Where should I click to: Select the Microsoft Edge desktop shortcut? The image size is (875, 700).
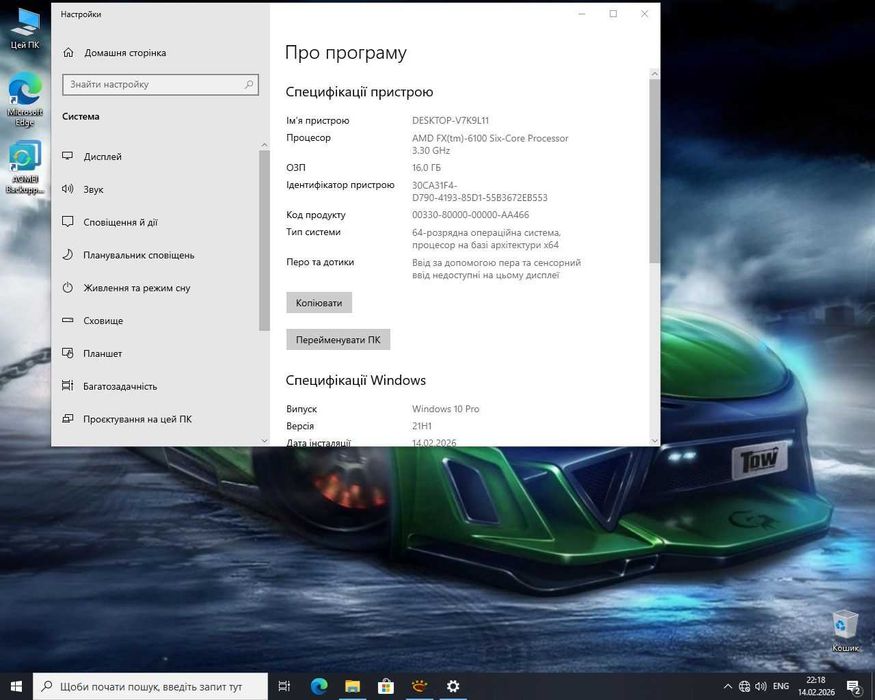(25, 100)
